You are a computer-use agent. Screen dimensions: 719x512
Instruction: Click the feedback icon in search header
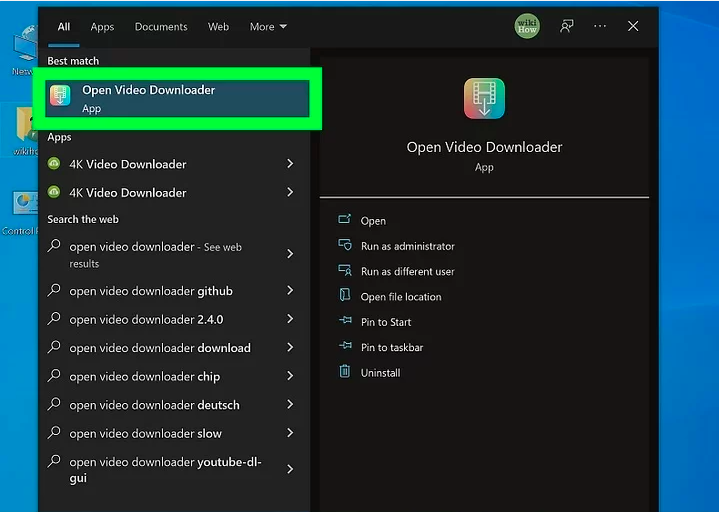[x=566, y=26]
